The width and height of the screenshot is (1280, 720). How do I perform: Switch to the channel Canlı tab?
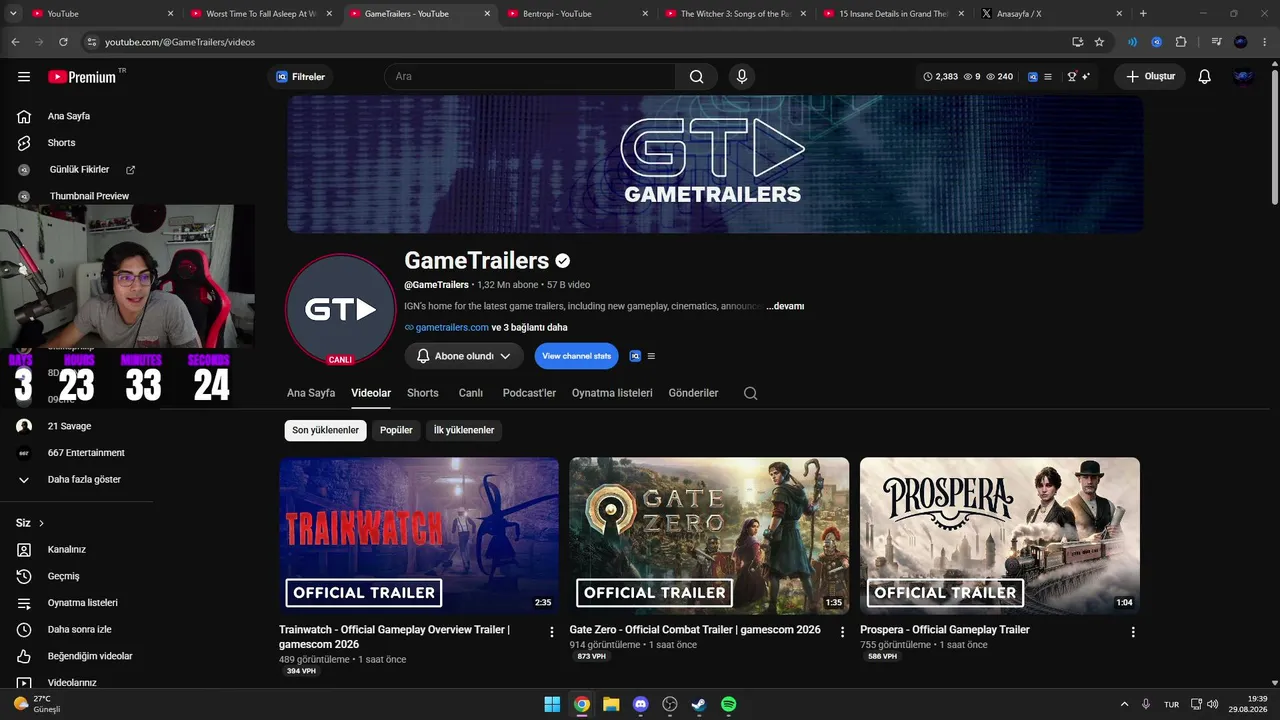pos(471,393)
